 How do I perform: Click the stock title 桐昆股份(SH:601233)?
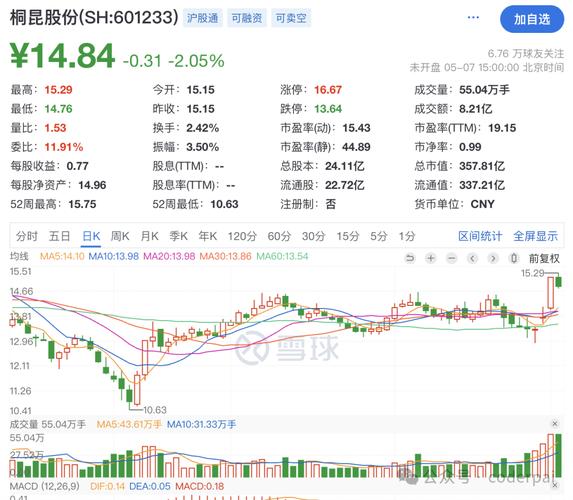pos(94,17)
